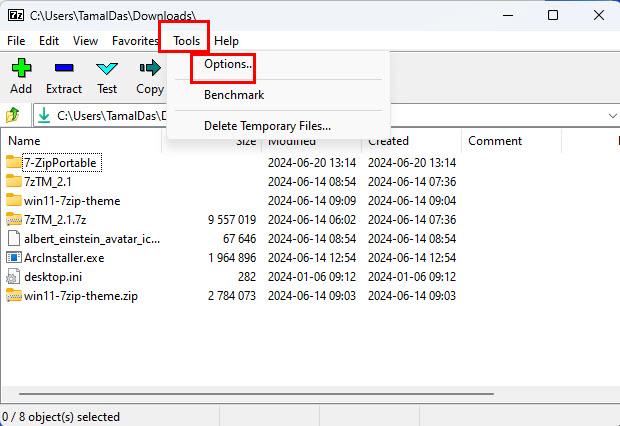The height and width of the screenshot is (426, 620).
Task: Select file name 7zTM_2.1.7z
Action: [x=55, y=220]
